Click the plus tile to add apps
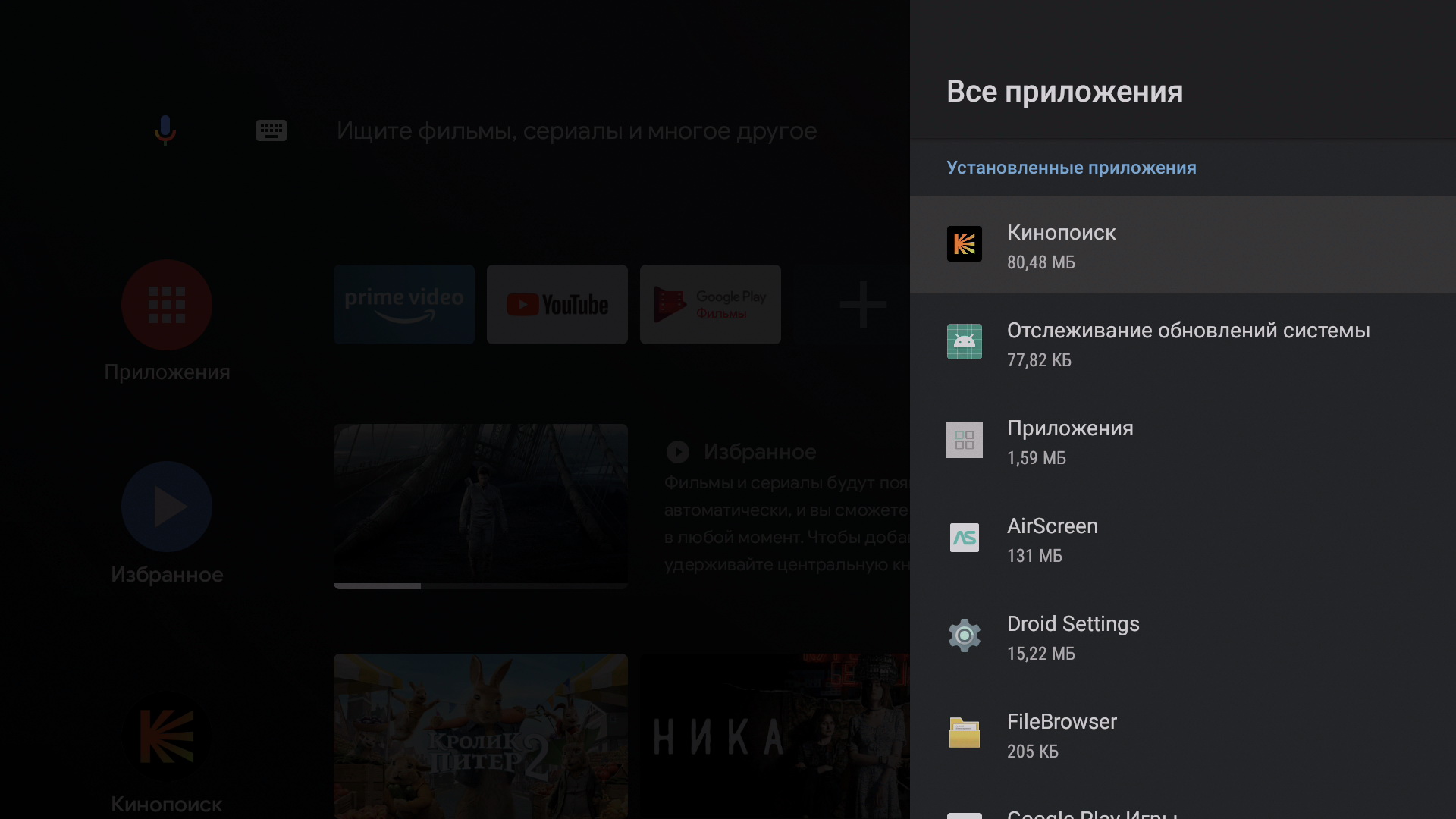 (x=862, y=305)
